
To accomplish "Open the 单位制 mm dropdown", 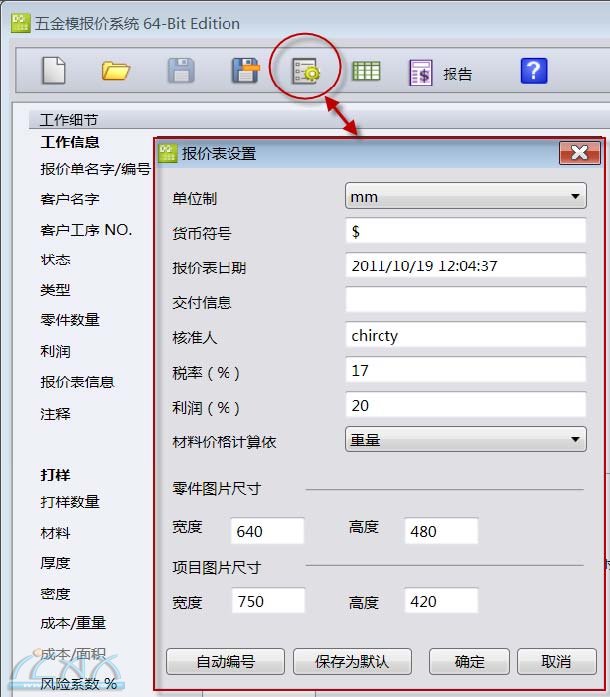I will pos(466,196).
